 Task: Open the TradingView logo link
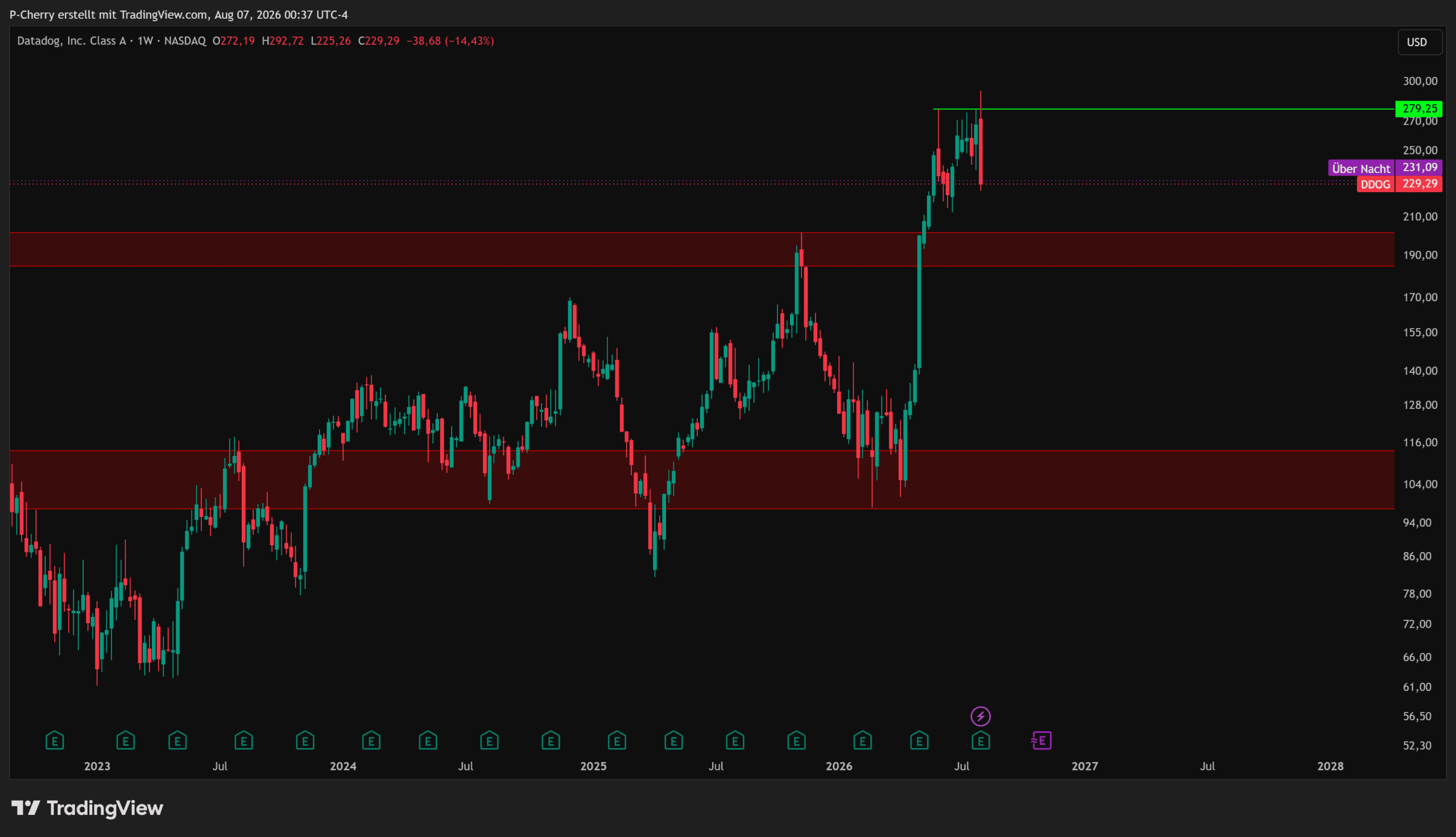(88, 808)
